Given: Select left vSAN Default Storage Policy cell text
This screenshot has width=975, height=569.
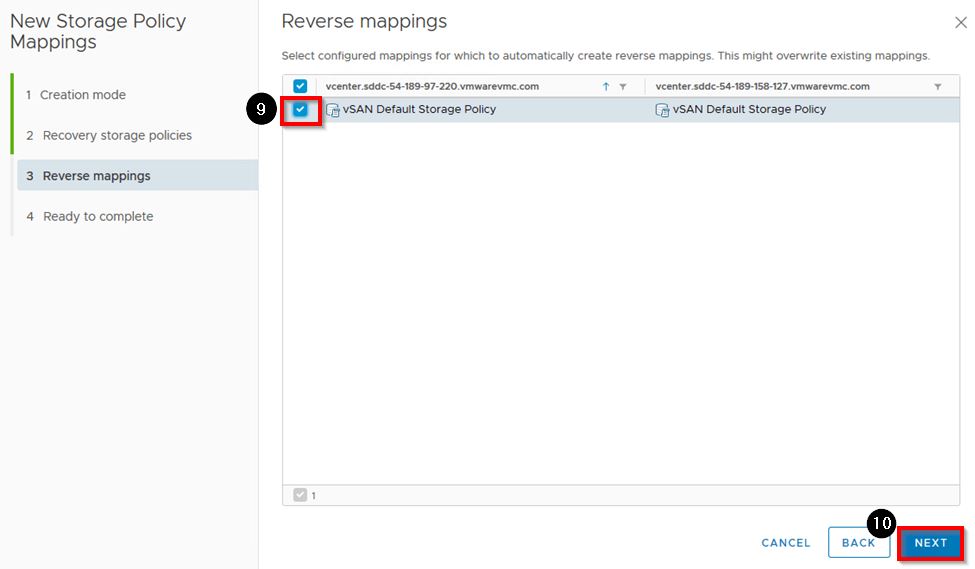Looking at the screenshot, I should pos(420,109).
